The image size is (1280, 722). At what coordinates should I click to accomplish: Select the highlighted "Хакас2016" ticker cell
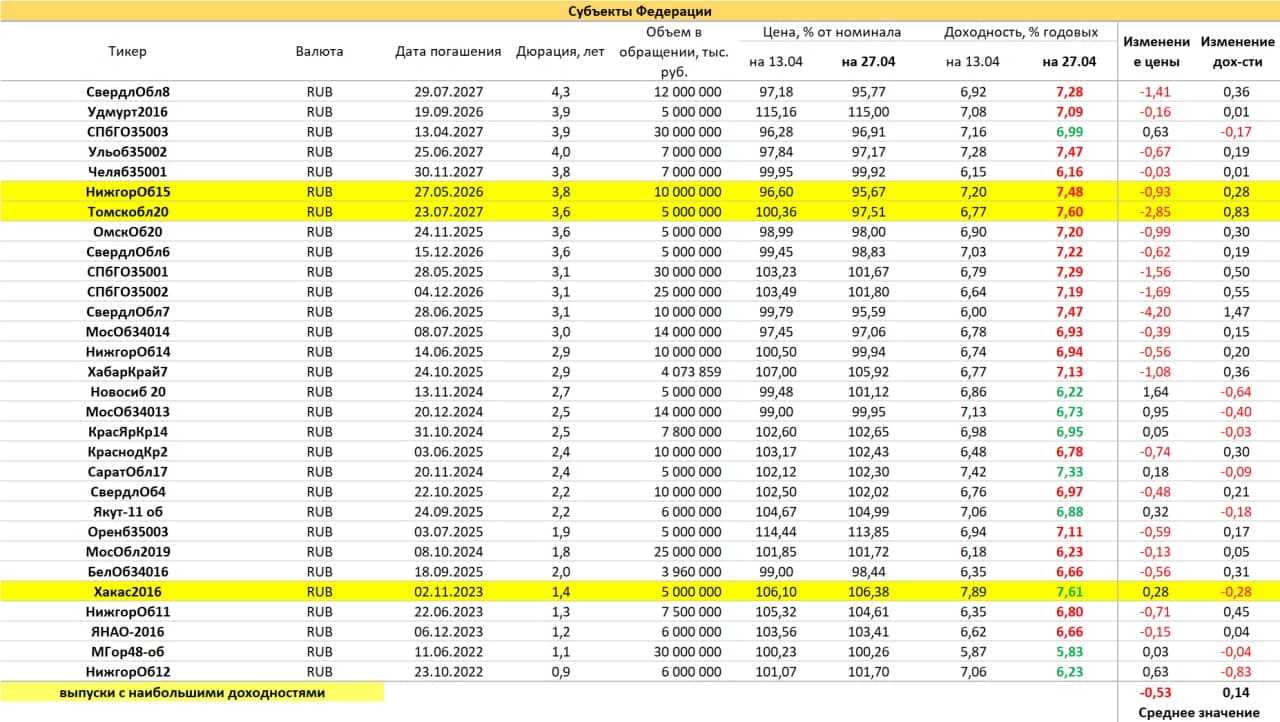pos(127,592)
